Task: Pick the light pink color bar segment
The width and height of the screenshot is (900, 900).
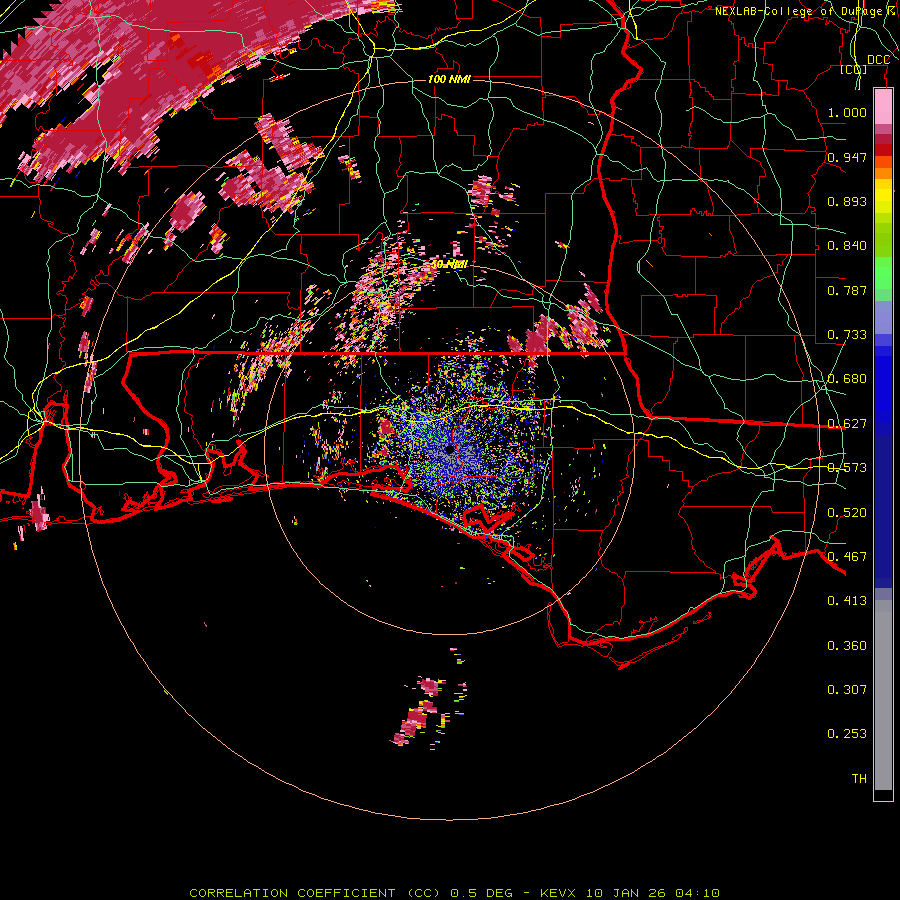Action: [883, 107]
